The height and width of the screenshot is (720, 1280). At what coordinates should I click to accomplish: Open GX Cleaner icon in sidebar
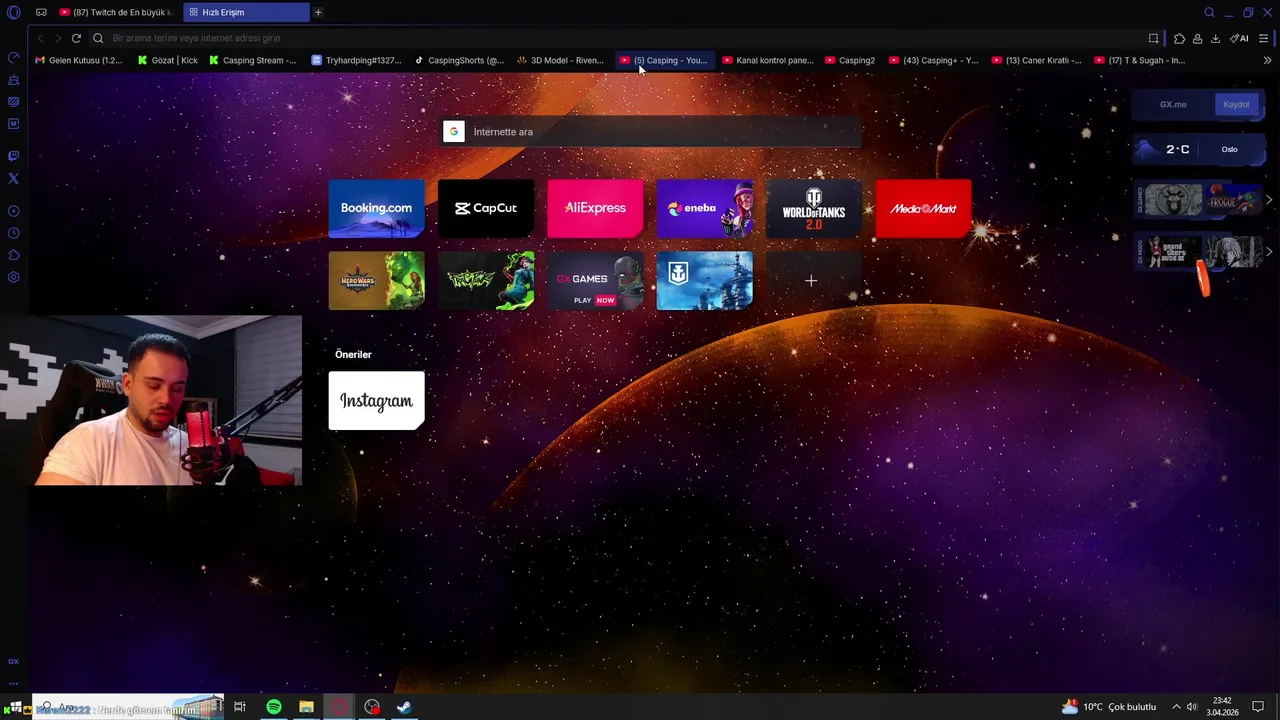(x=14, y=79)
